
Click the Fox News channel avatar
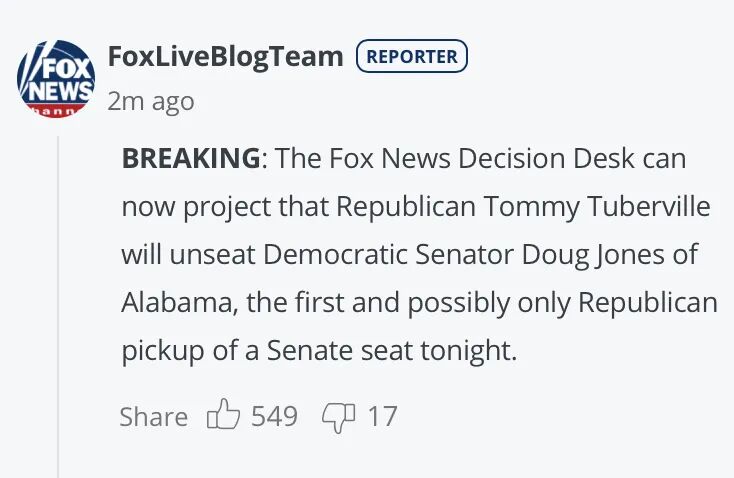[x=57, y=78]
